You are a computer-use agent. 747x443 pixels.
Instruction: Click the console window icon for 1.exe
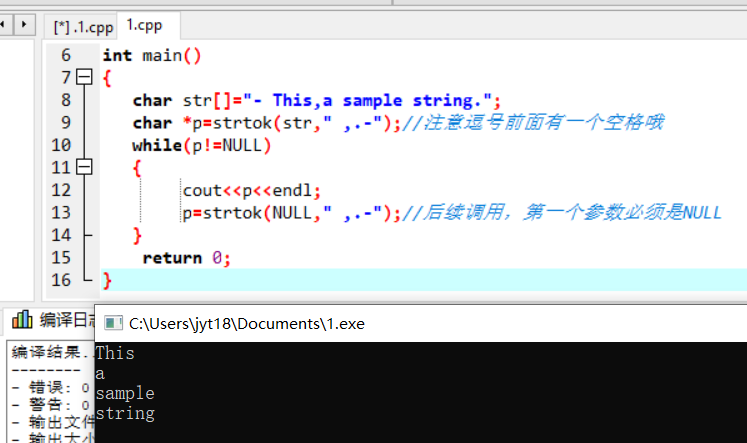click(x=113, y=323)
